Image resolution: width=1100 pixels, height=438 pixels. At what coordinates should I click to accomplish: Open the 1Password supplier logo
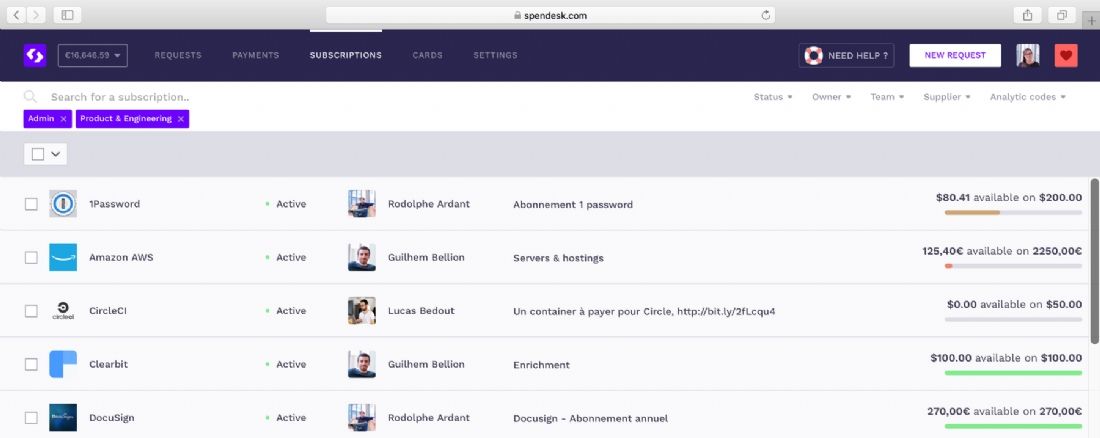point(63,204)
